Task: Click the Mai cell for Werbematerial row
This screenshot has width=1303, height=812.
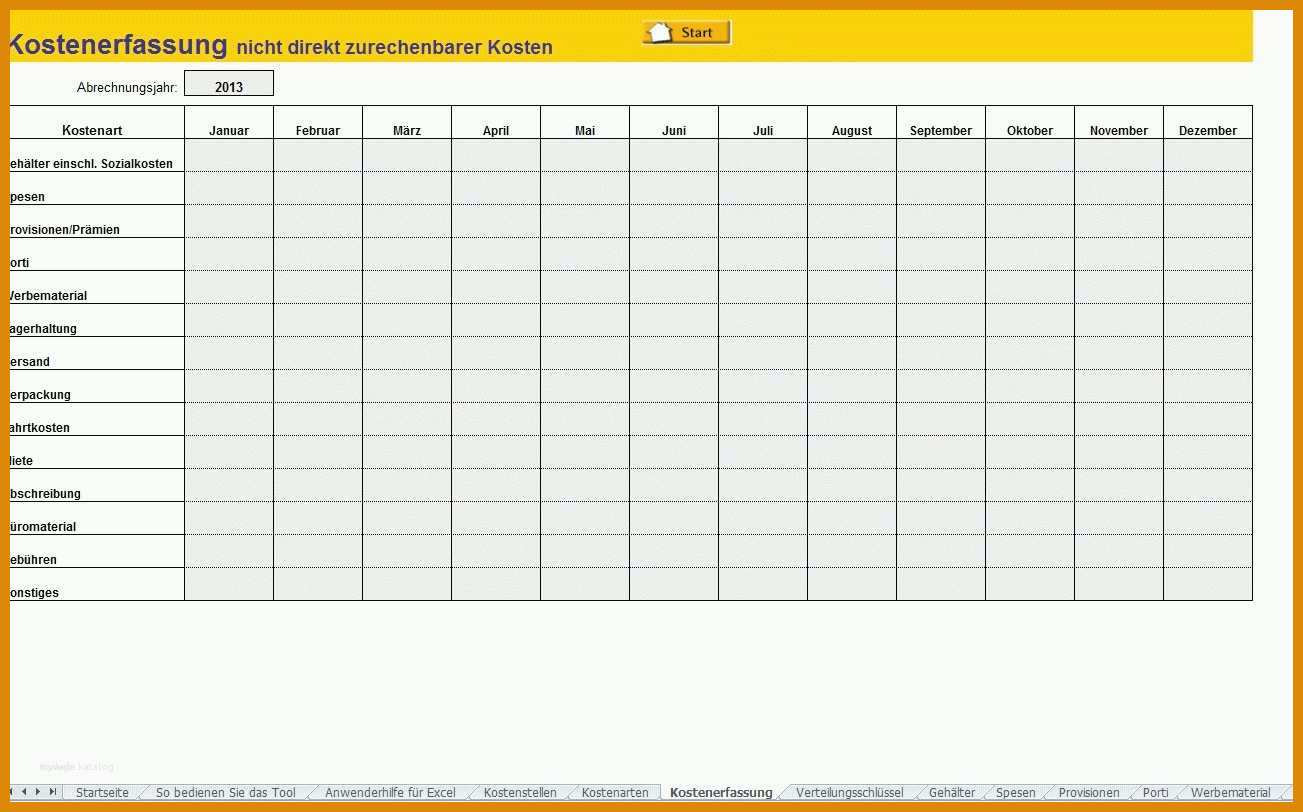Action: click(585, 287)
